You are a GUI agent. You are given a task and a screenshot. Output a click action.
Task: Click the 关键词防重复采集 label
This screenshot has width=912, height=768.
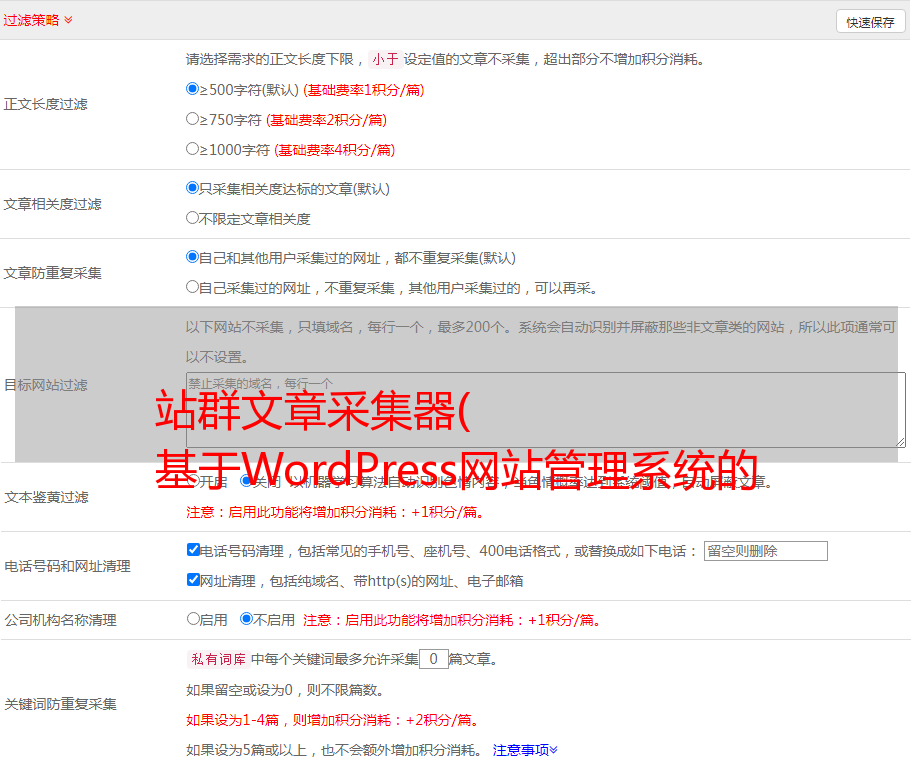[x=60, y=705]
